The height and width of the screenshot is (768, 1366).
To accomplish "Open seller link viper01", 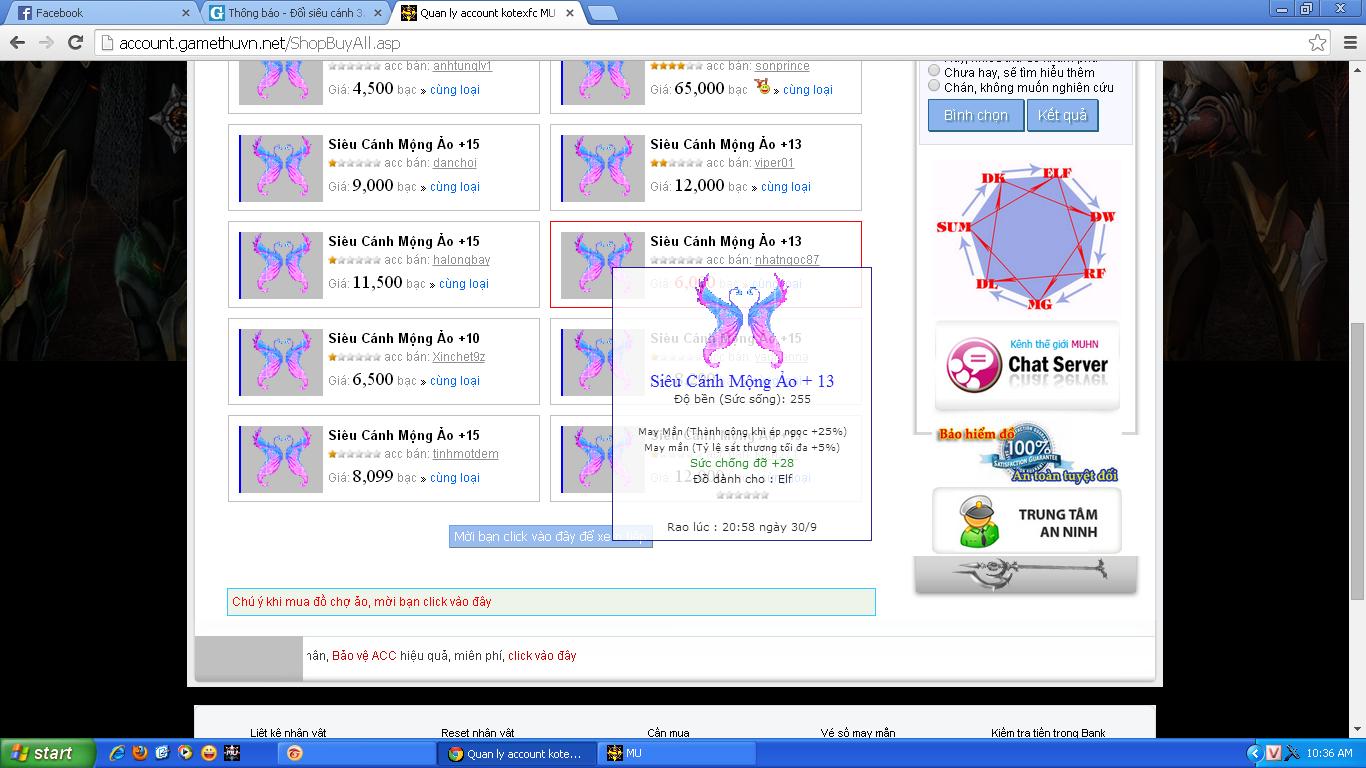I will [x=774, y=163].
